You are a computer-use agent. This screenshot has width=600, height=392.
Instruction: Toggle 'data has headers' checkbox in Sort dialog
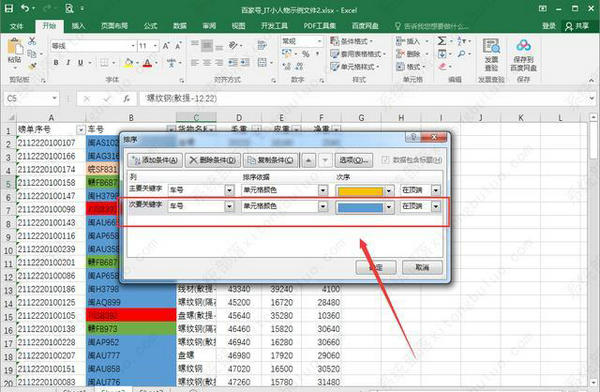click(385, 160)
